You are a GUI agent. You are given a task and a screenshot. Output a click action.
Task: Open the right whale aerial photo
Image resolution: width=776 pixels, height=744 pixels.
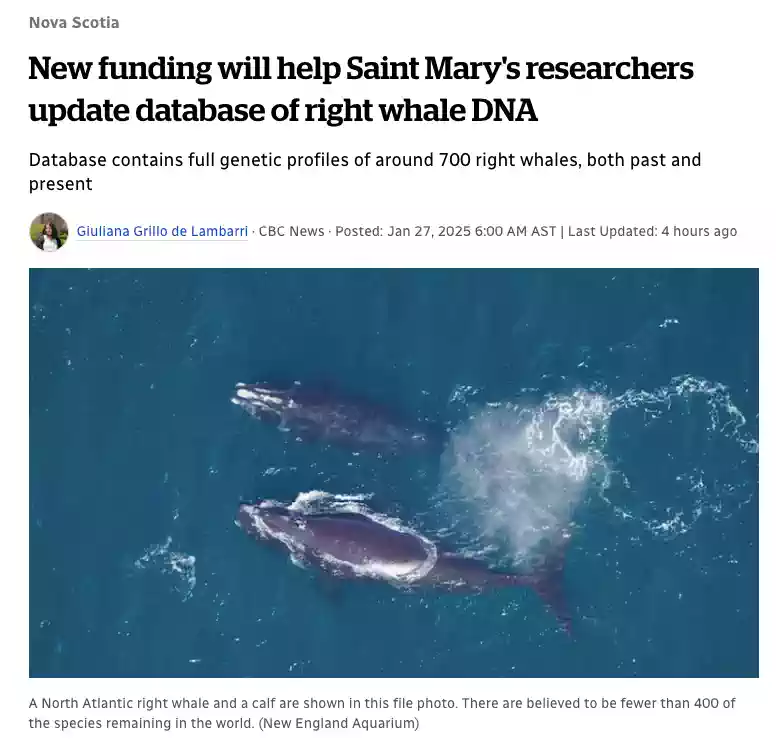[393, 473]
